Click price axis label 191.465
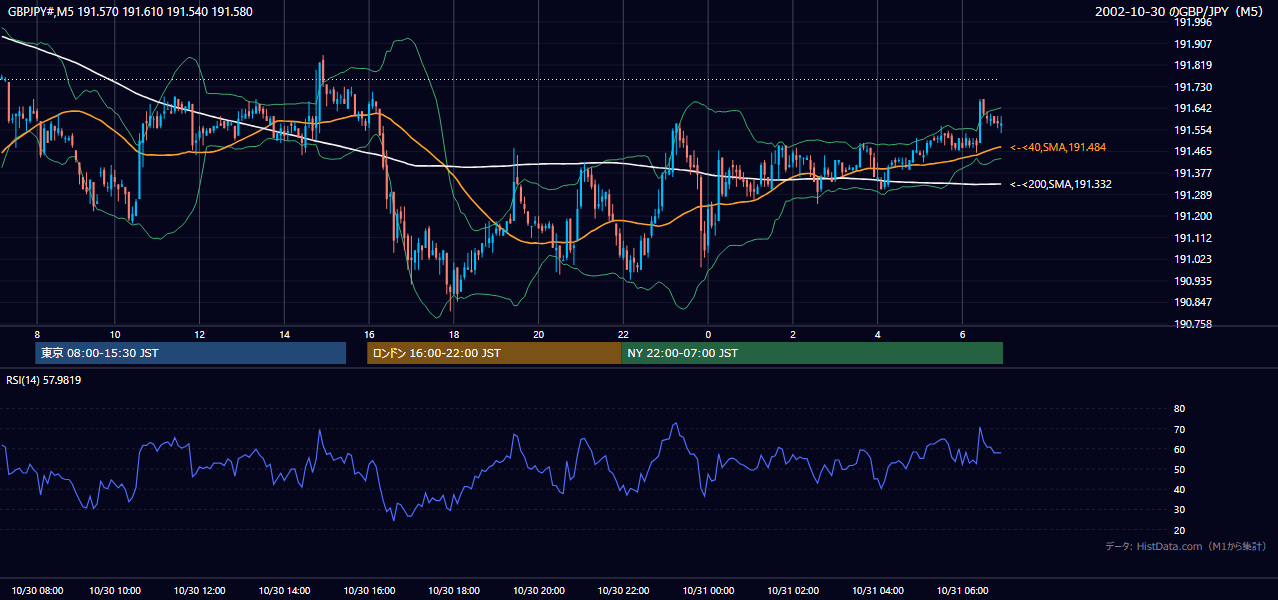The width and height of the screenshot is (1278, 600). click(x=1192, y=152)
